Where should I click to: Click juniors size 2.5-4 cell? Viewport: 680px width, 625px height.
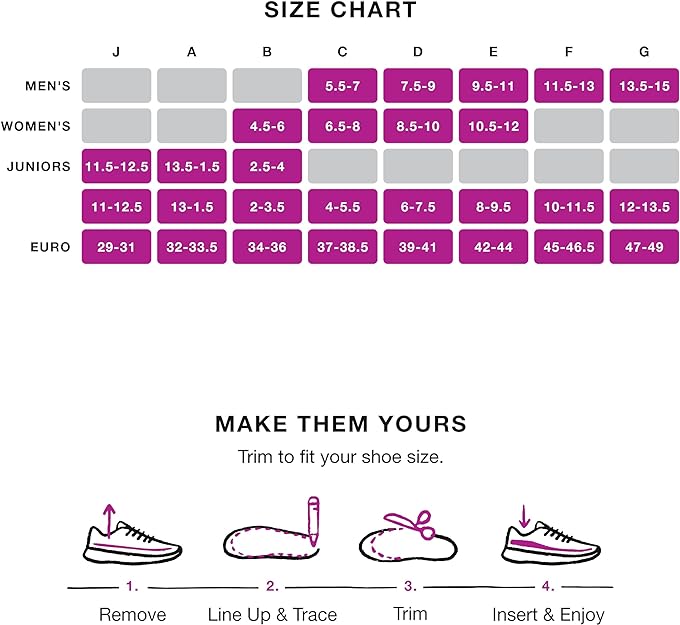(x=267, y=166)
